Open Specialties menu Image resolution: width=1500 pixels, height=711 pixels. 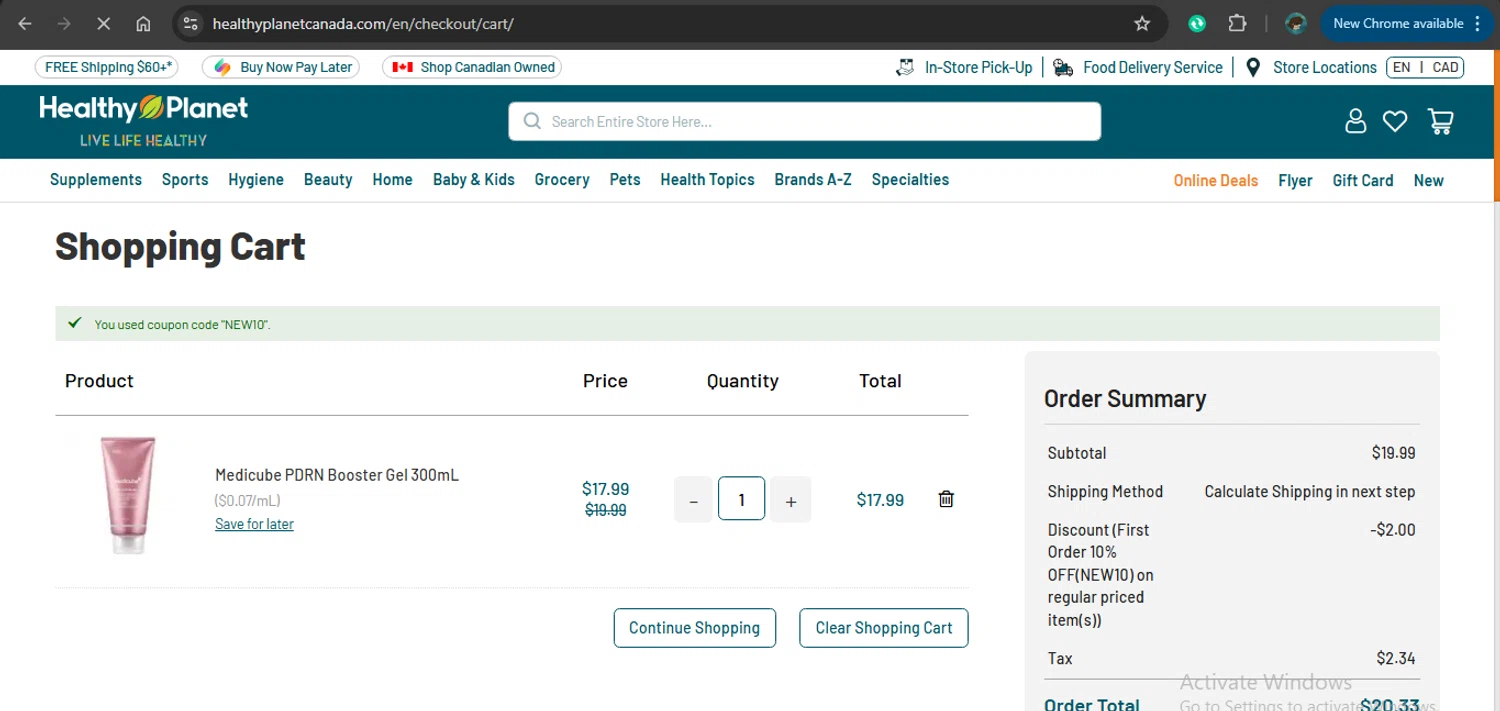tap(910, 180)
